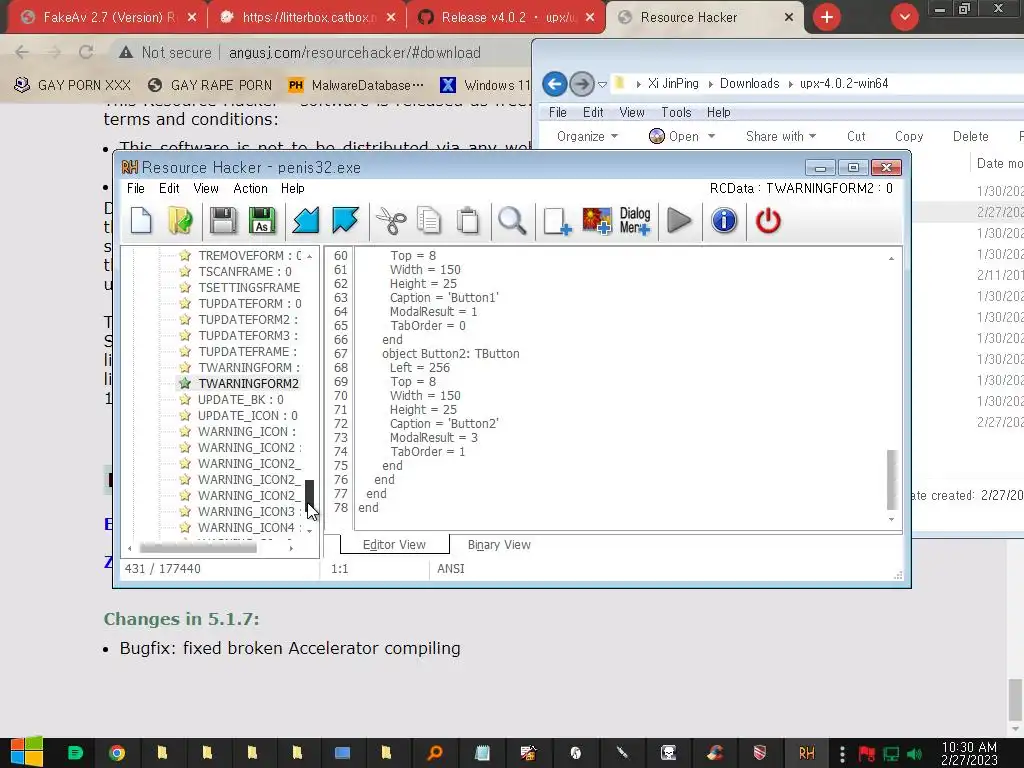This screenshot has width=1024, height=768.
Task: Copy with the double-page icon
Action: 429,221
